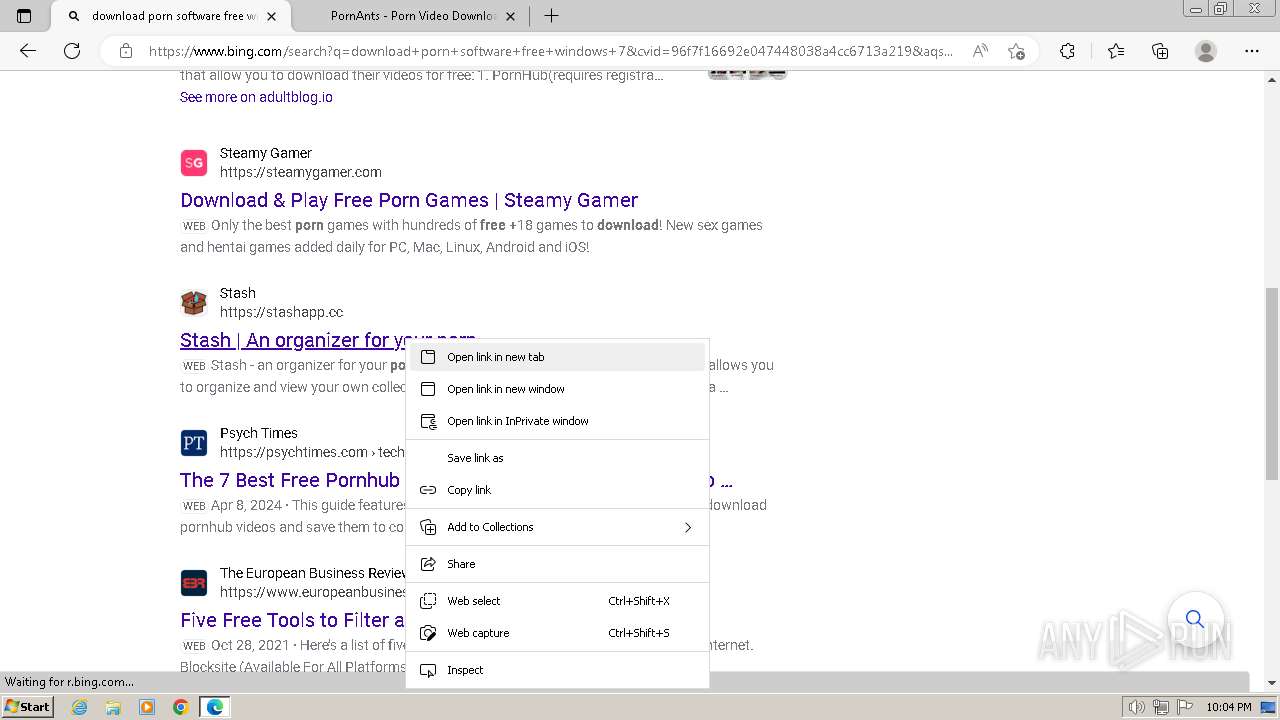Screen dimensions: 1280x720
Task: Choose Open link in InPrivate window
Action: 557,421
